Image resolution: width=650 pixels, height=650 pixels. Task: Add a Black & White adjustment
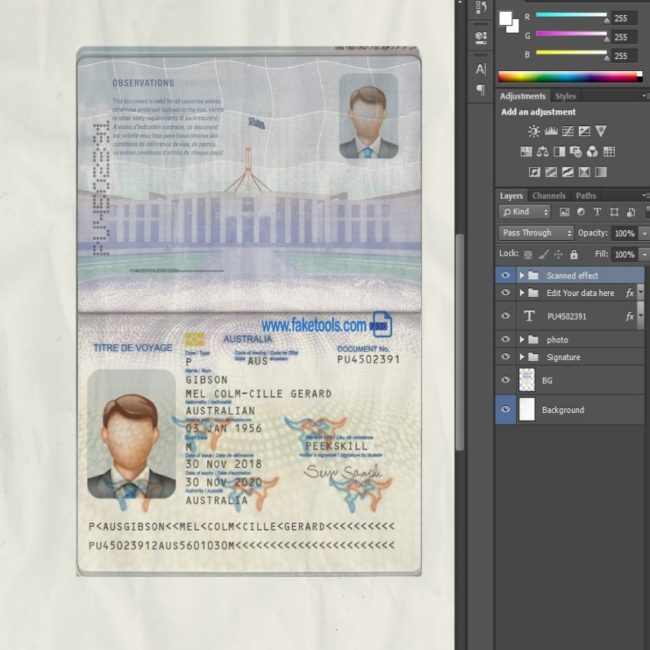[559, 152]
